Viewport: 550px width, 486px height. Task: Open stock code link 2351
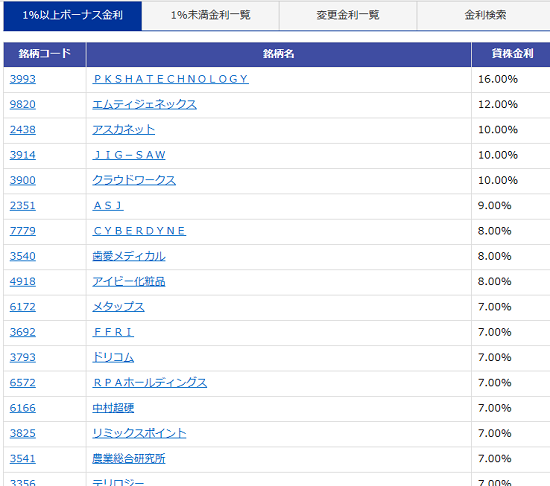[x=23, y=205]
